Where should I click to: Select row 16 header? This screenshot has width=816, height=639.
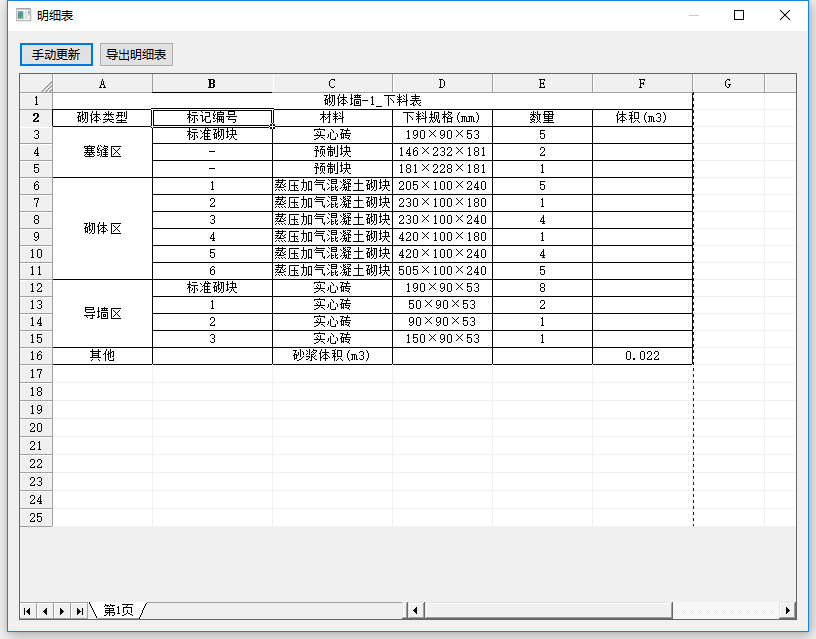36,356
